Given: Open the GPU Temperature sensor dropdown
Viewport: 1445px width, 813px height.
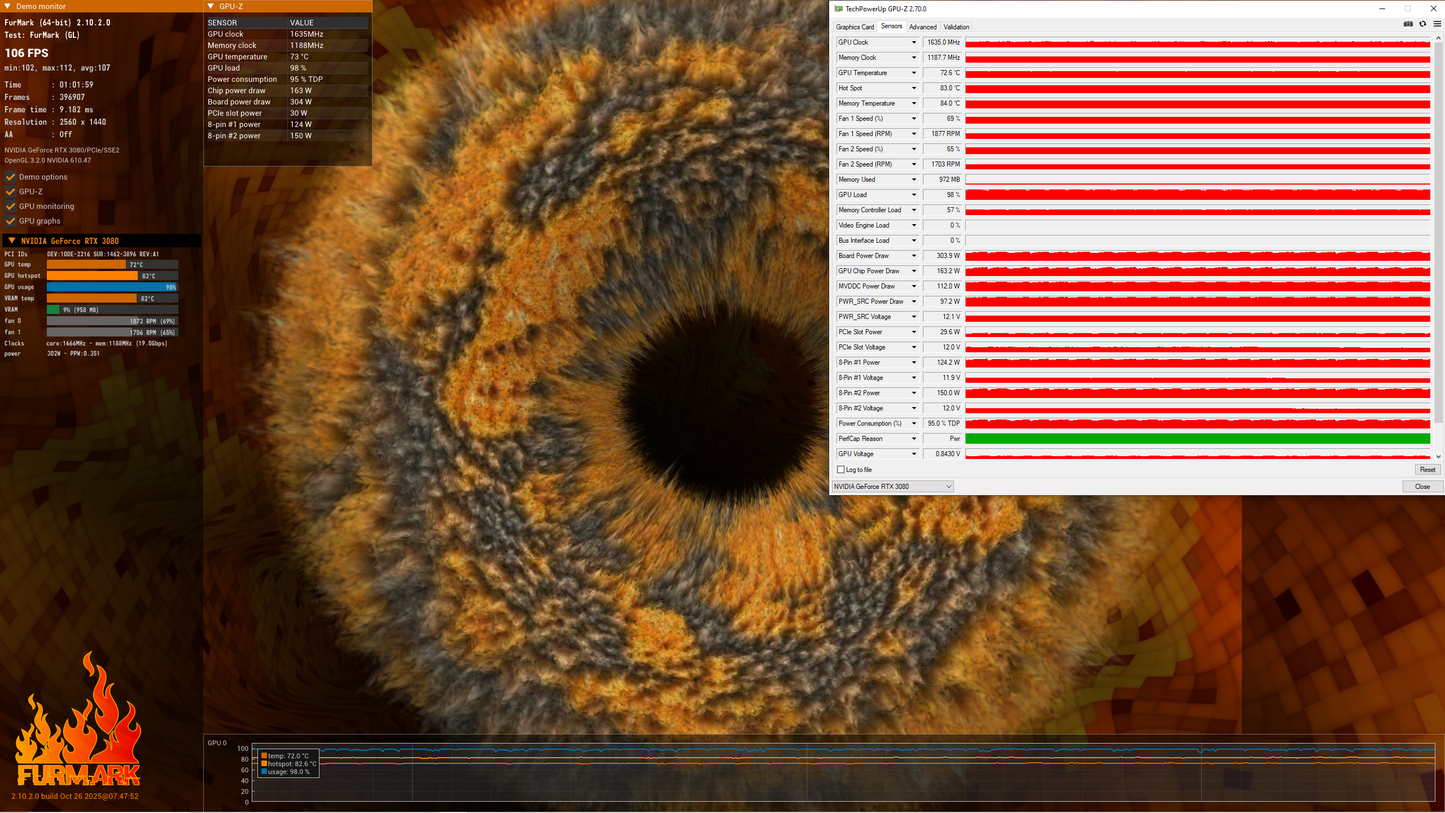Looking at the screenshot, I should point(913,73).
